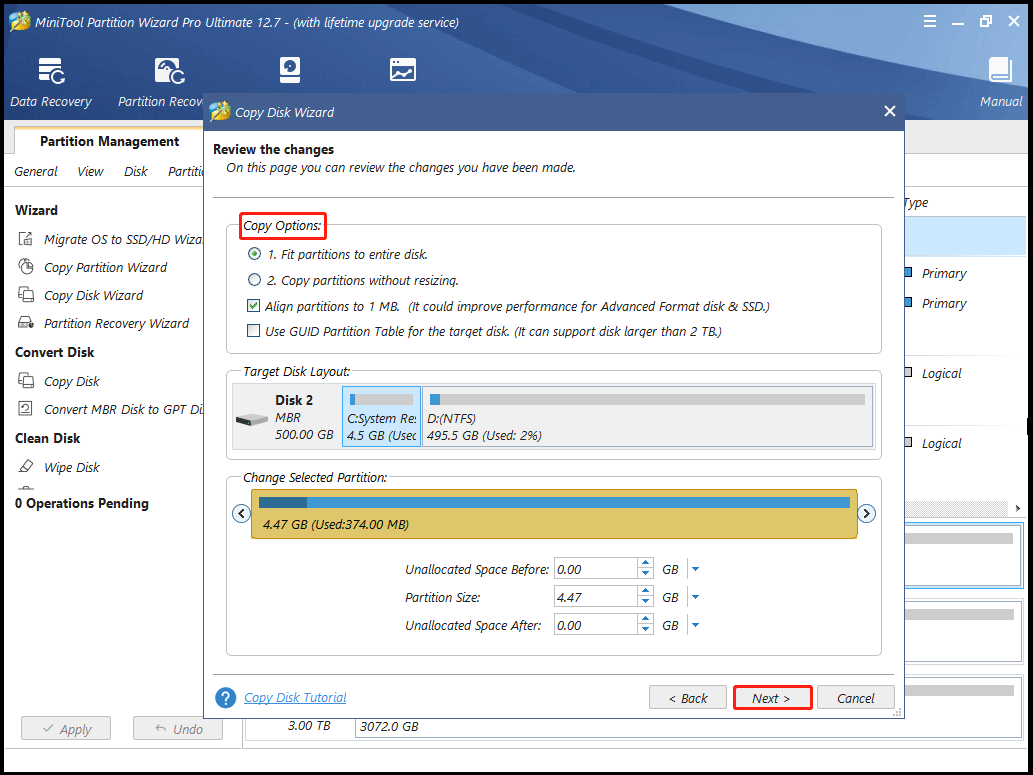The image size is (1033, 775).
Task: Click the right scroll arrow in main window
Action: click(1018, 508)
